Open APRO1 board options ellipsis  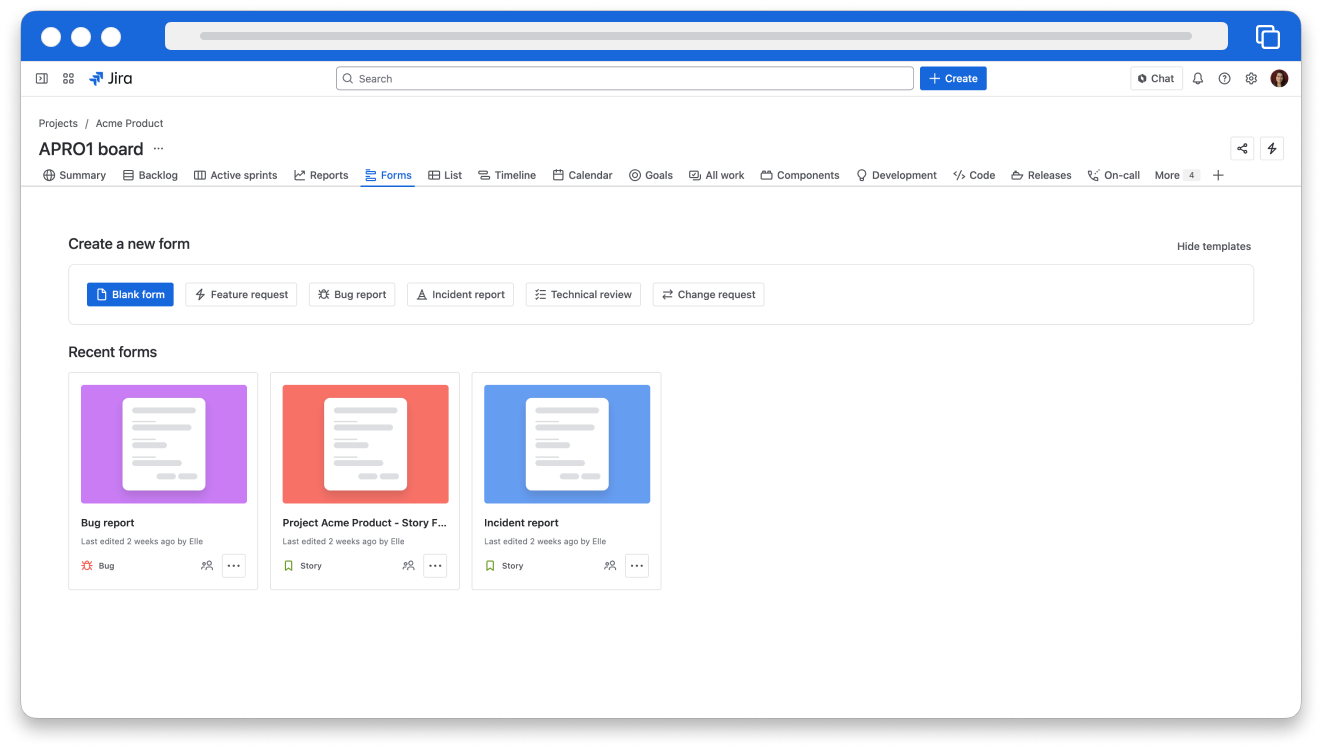(x=158, y=149)
